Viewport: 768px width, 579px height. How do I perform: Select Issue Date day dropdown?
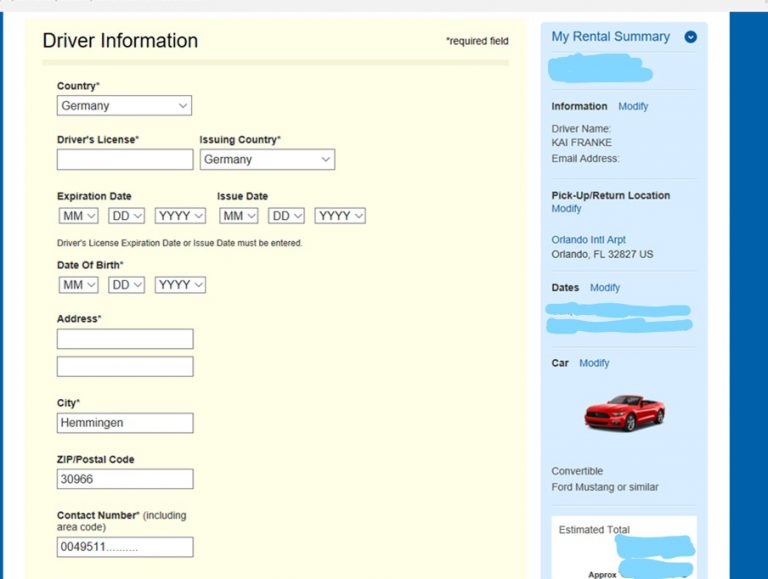pos(287,216)
